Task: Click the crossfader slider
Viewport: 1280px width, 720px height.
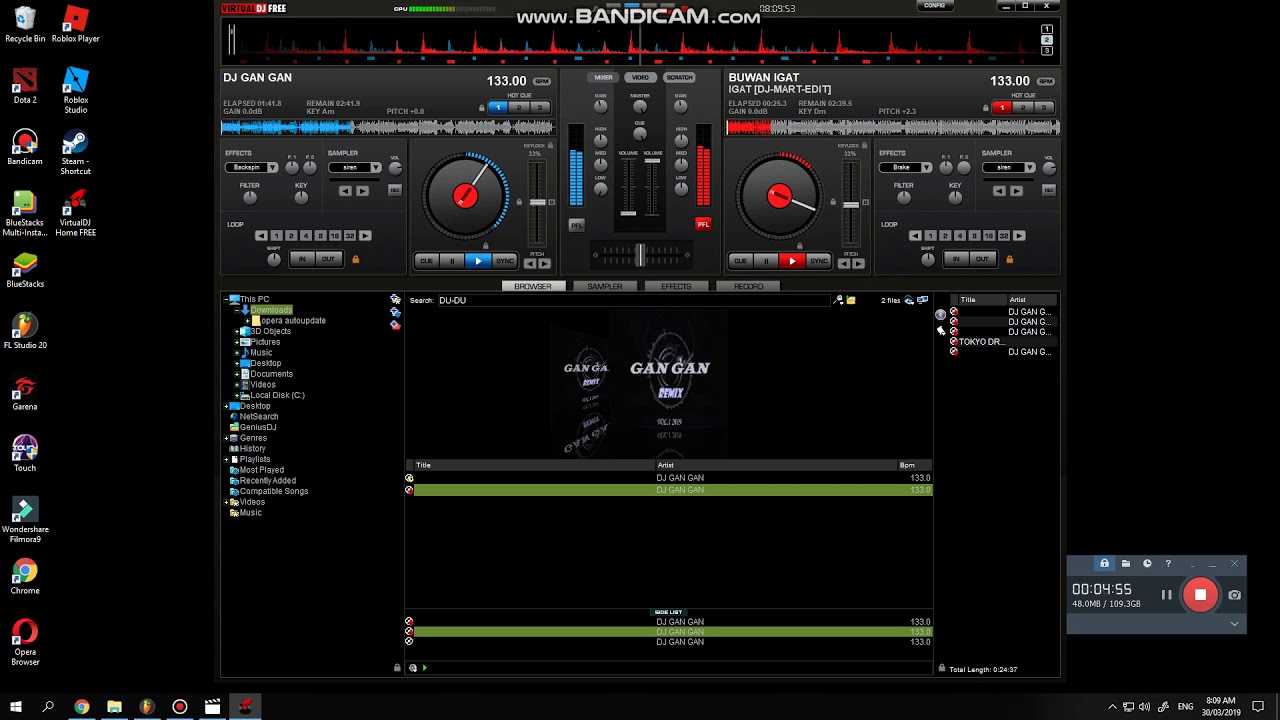Action: [x=640, y=256]
